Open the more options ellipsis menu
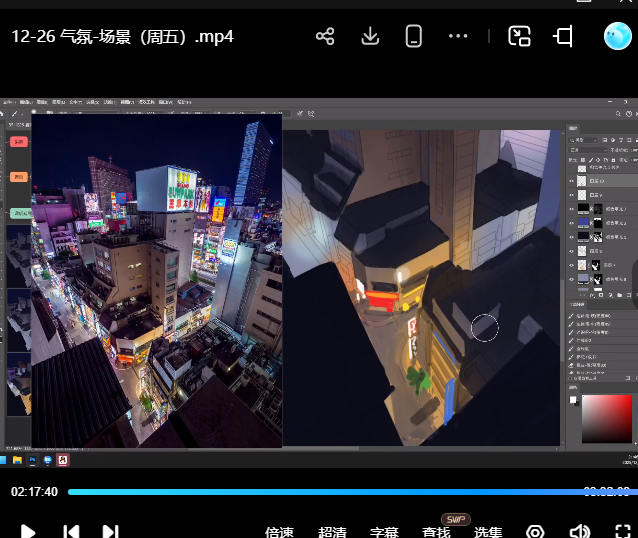 [x=458, y=37]
